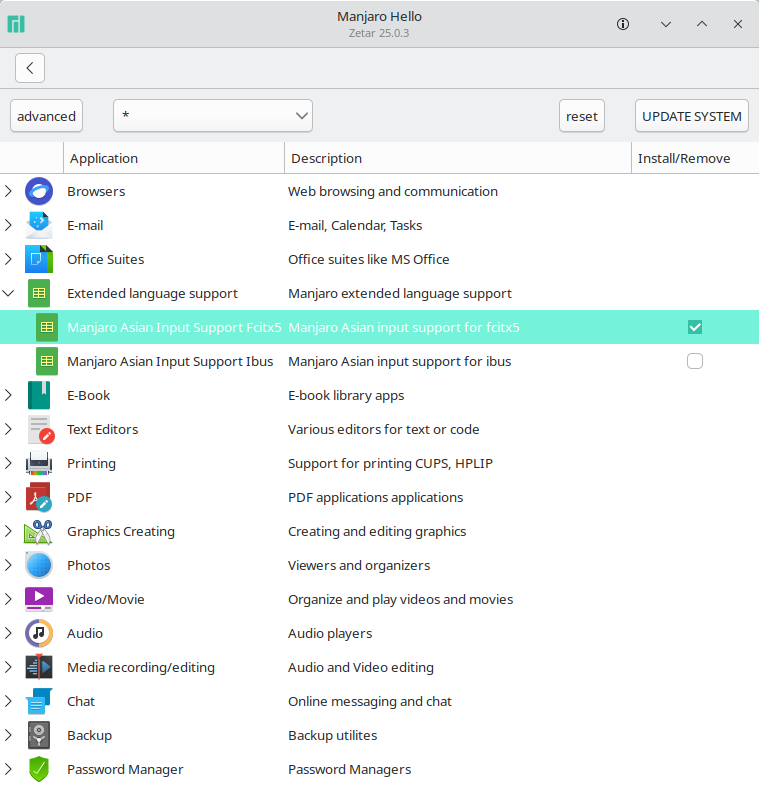Click the Text Editors icon
Viewport: 759px width, 793px height.
pyautogui.click(x=40, y=429)
